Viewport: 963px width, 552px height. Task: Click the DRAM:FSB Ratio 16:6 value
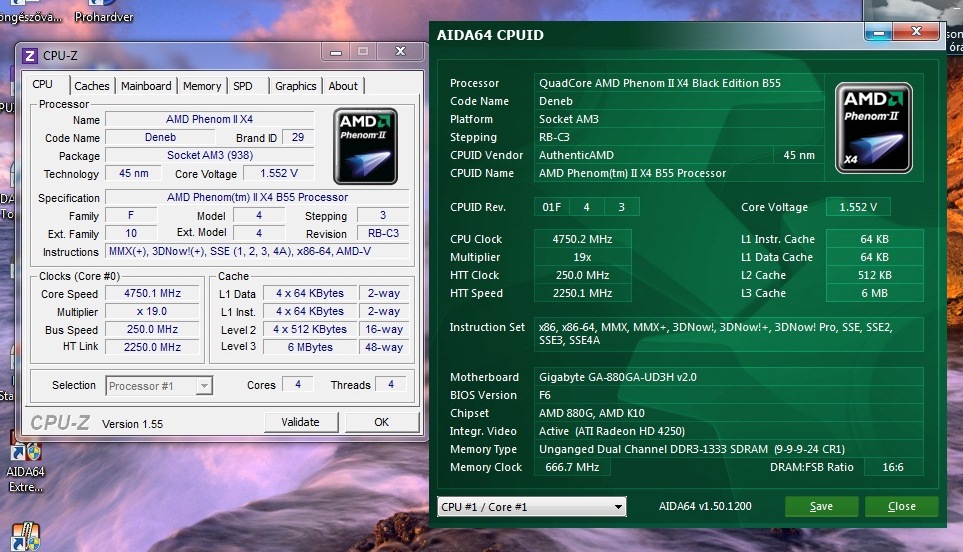click(x=893, y=467)
